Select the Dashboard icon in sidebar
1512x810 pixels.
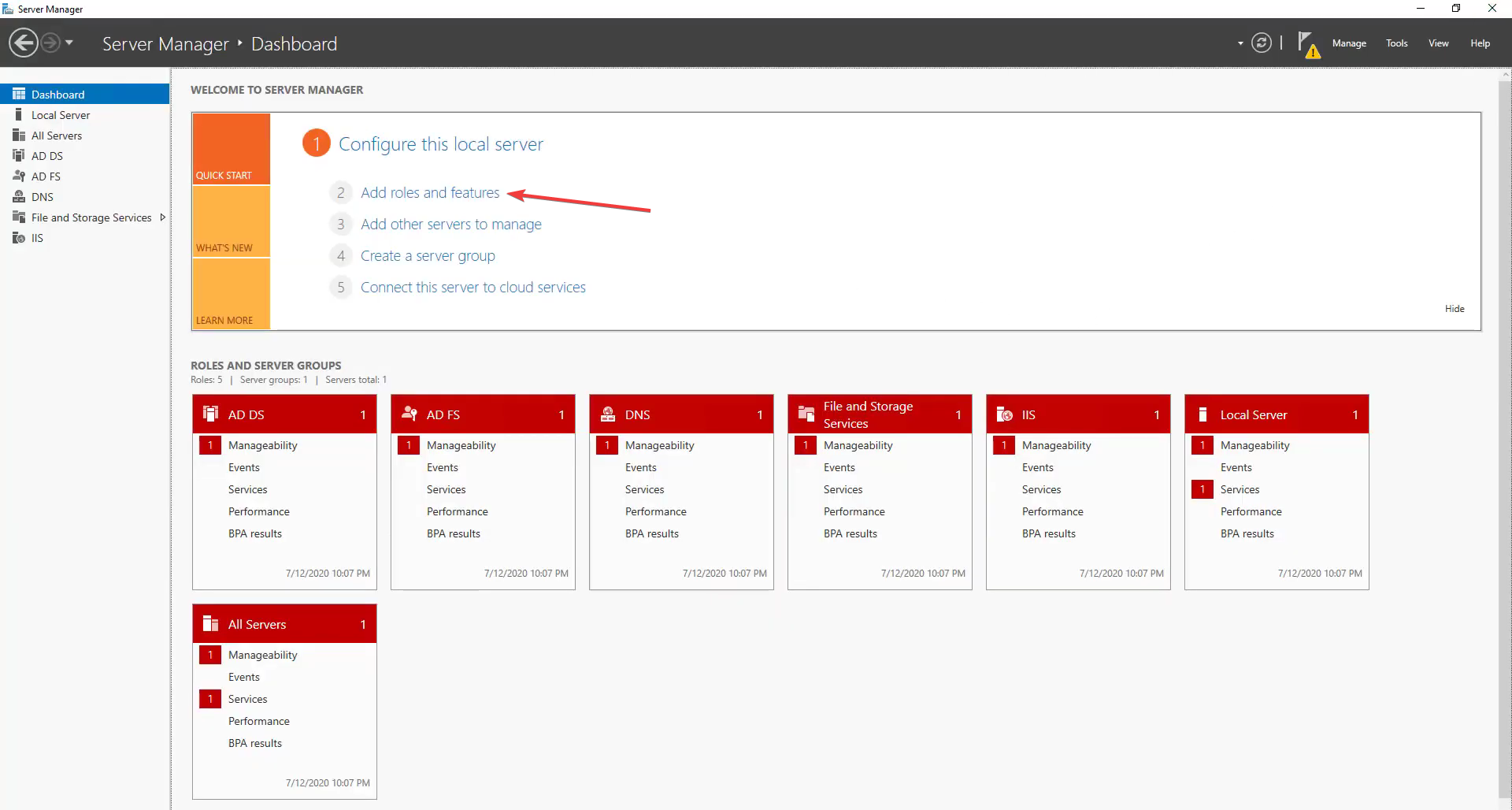click(x=19, y=94)
